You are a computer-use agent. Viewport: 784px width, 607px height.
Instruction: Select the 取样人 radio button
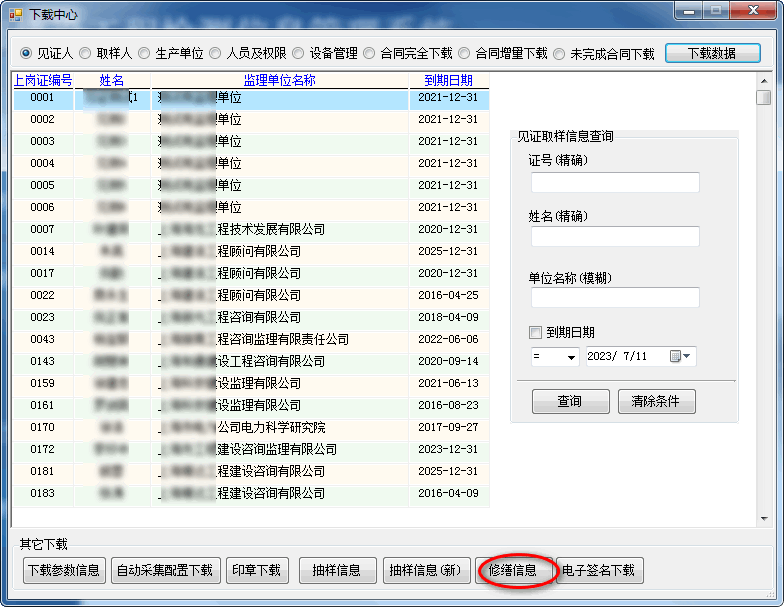point(86,53)
